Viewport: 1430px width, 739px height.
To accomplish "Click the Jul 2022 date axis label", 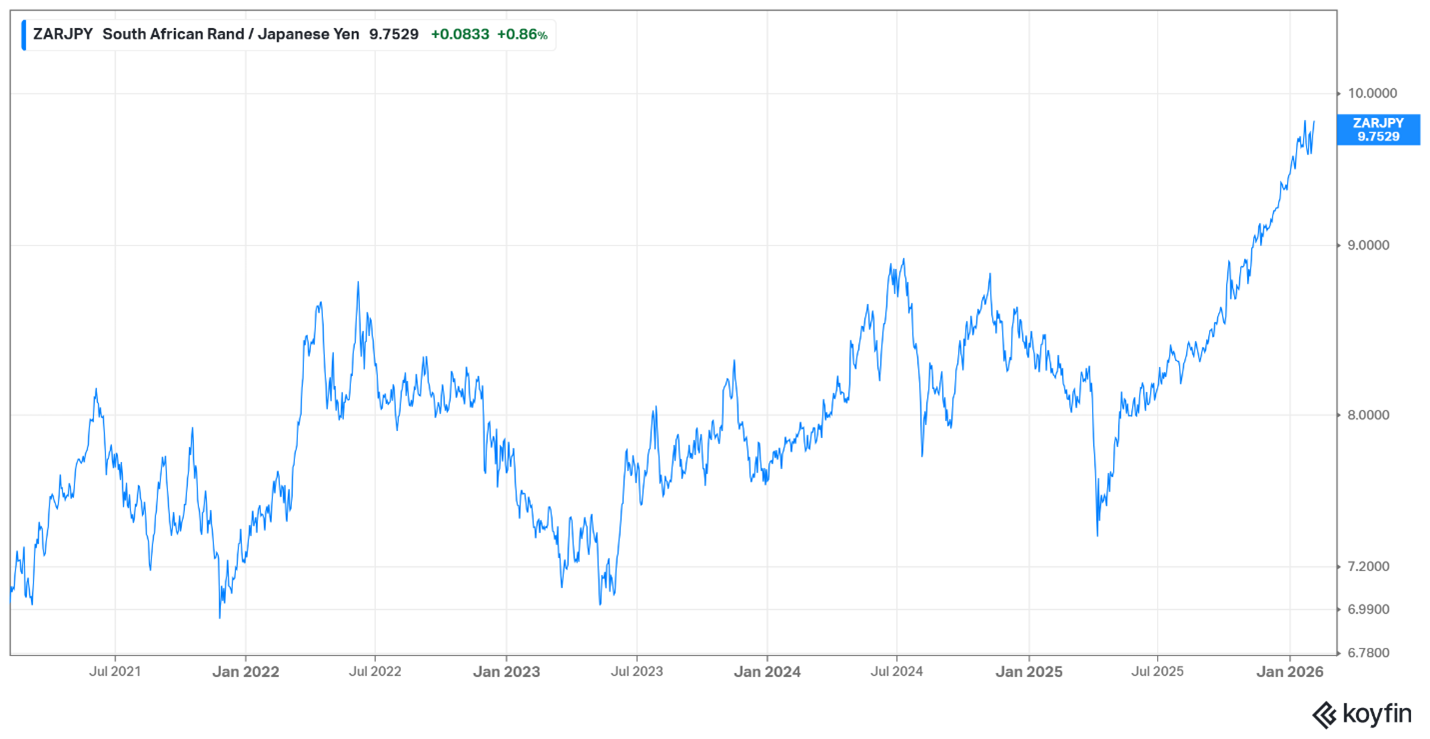I will point(375,671).
